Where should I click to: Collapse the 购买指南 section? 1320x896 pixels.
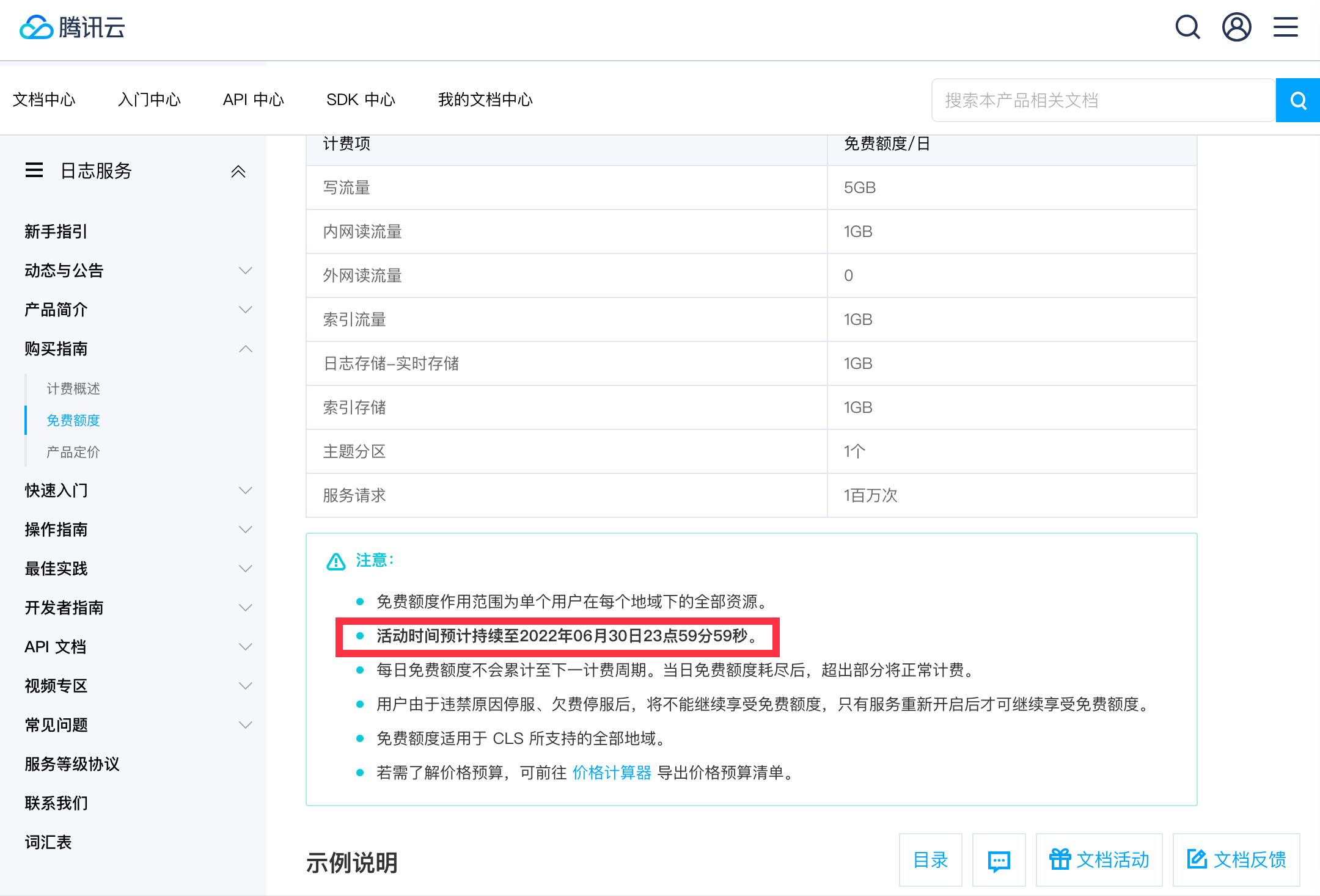click(x=246, y=348)
